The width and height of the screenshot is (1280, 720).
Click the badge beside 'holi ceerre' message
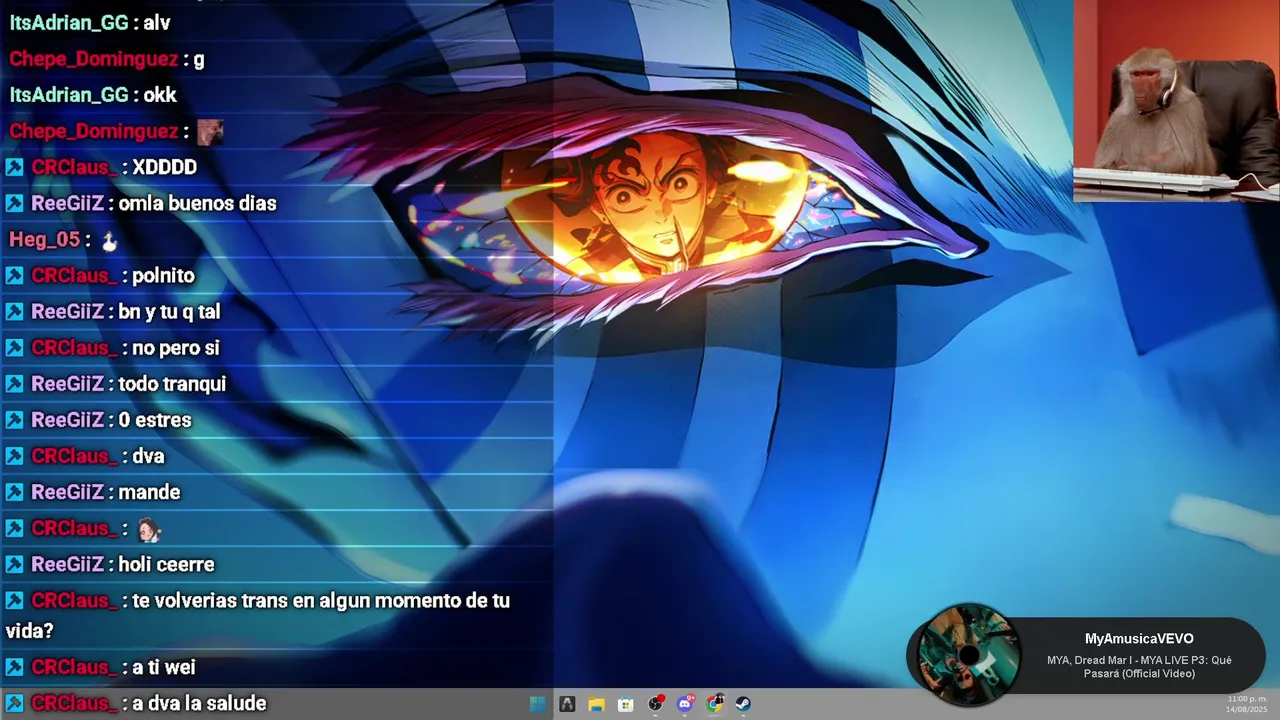click(x=14, y=564)
